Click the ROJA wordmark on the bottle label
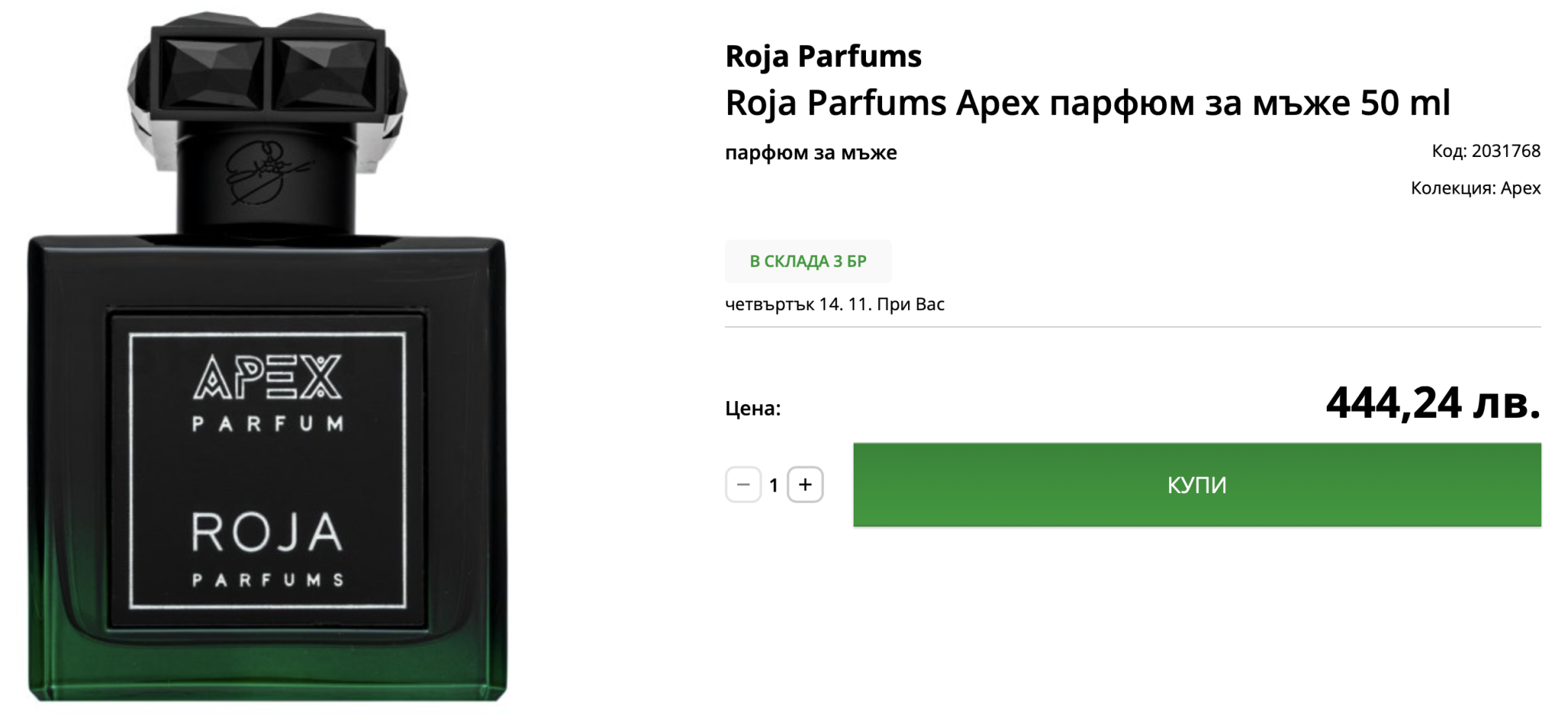The image size is (1568, 715). [x=267, y=533]
